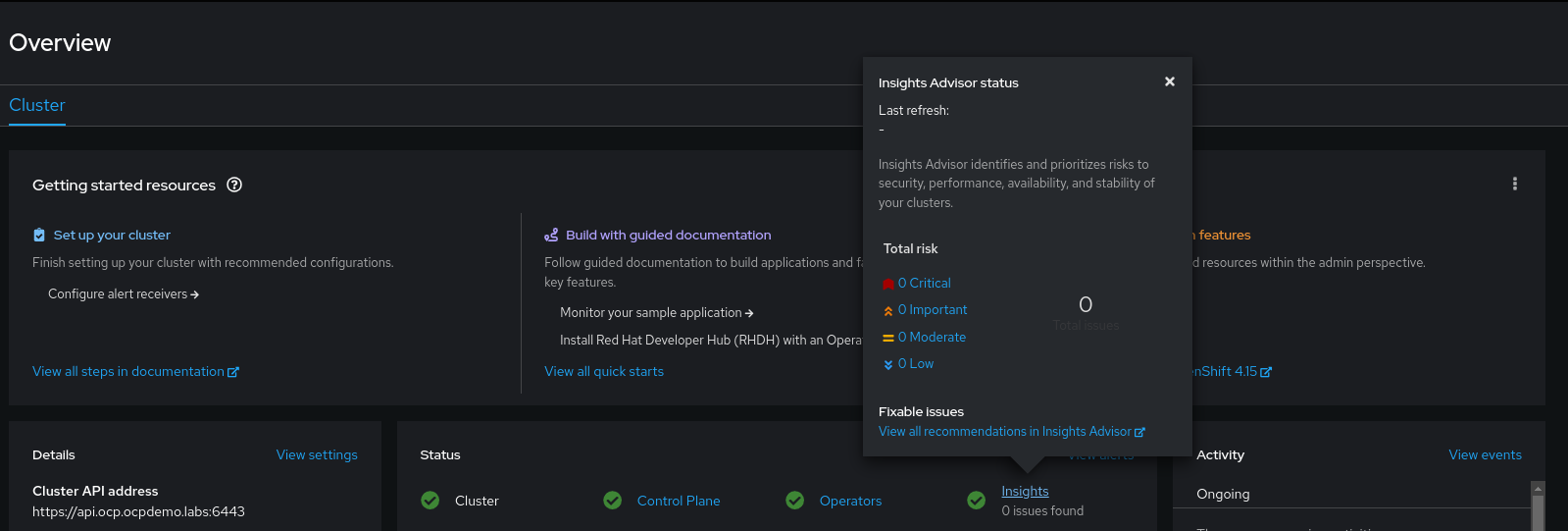Open the Getting started resources kebab menu

(1514, 184)
